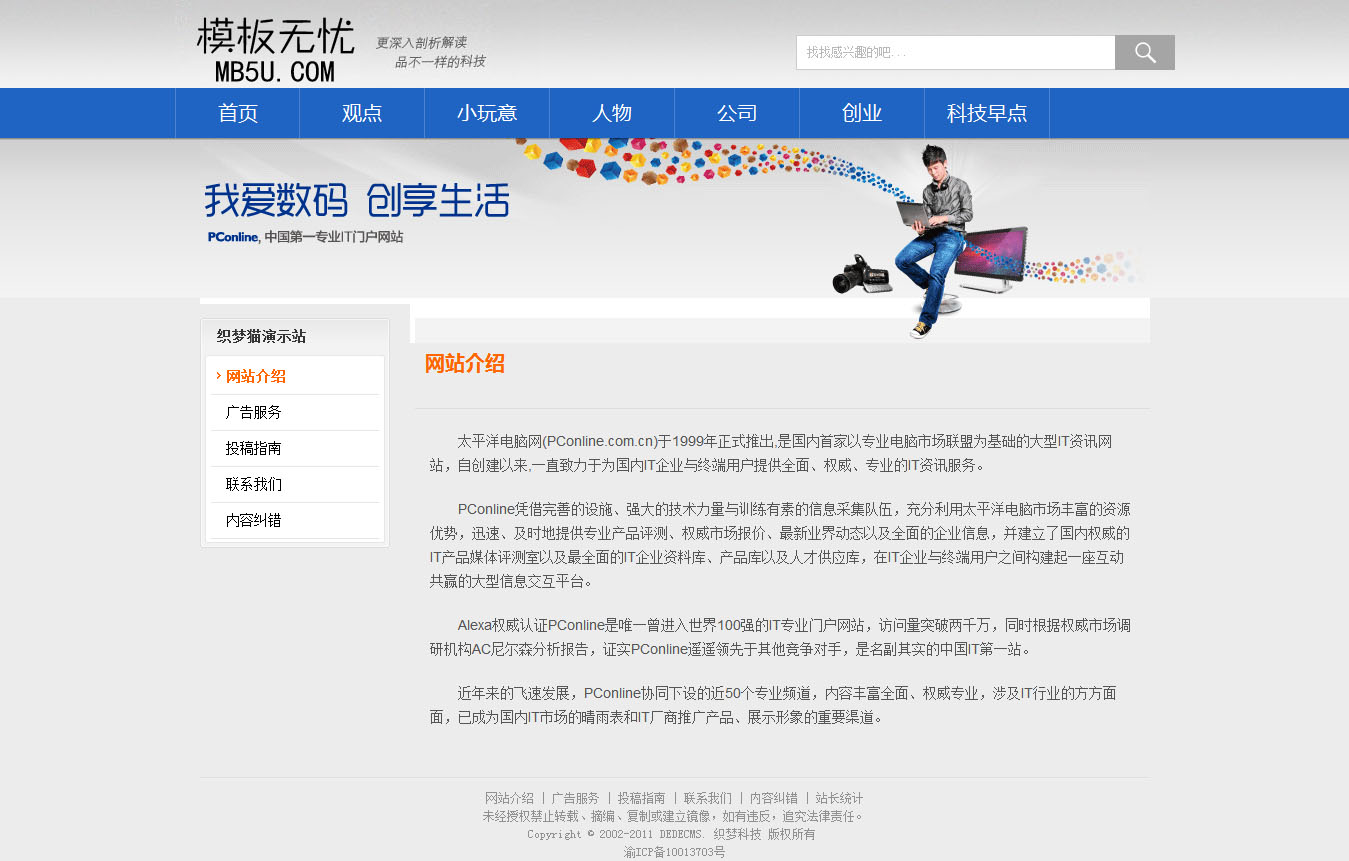The width and height of the screenshot is (1349, 861).
Task: Switch to the 创业 section
Action: click(x=862, y=113)
